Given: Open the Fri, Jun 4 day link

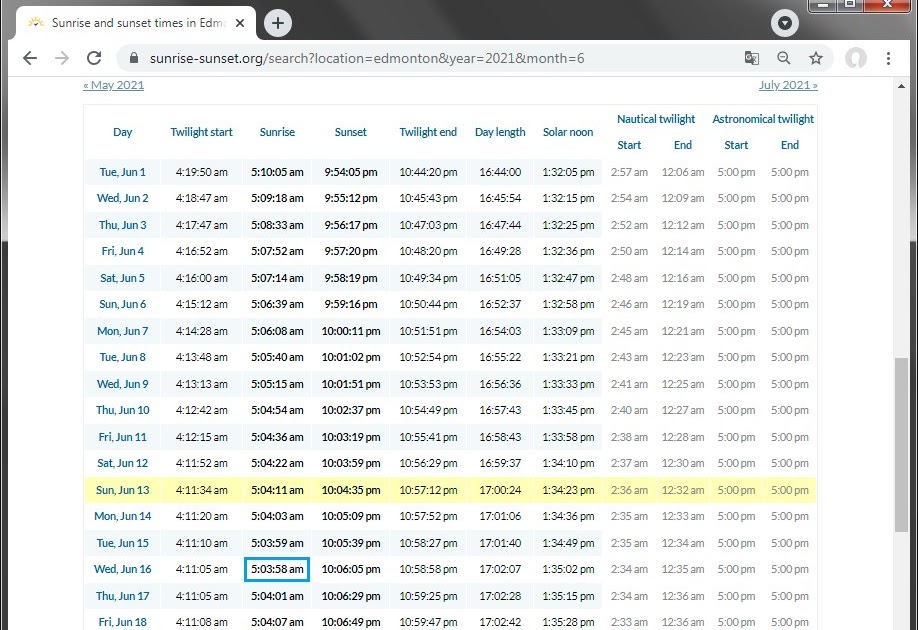Looking at the screenshot, I should tap(122, 251).
